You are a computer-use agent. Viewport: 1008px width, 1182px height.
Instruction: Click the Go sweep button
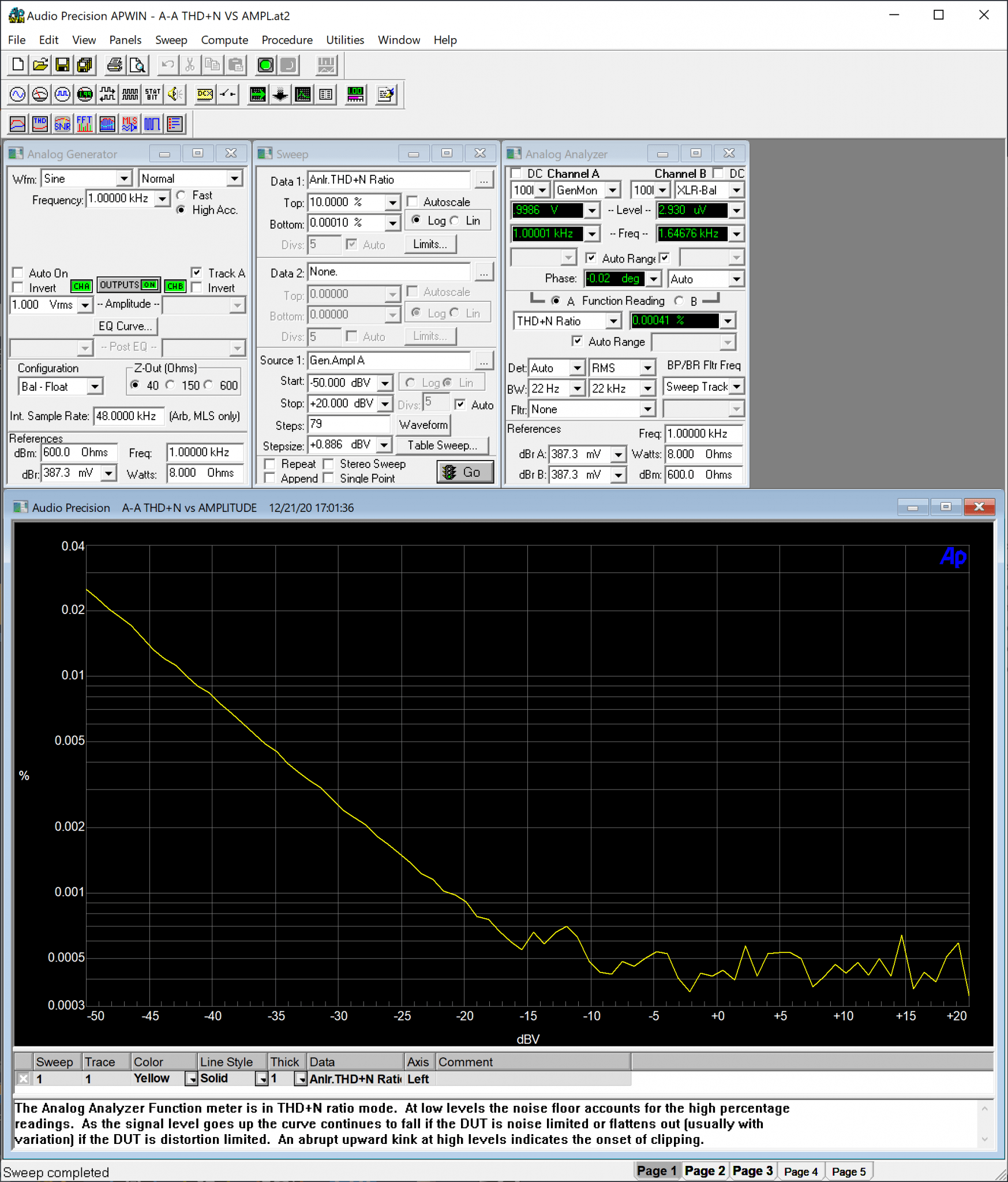pyautogui.click(x=465, y=472)
